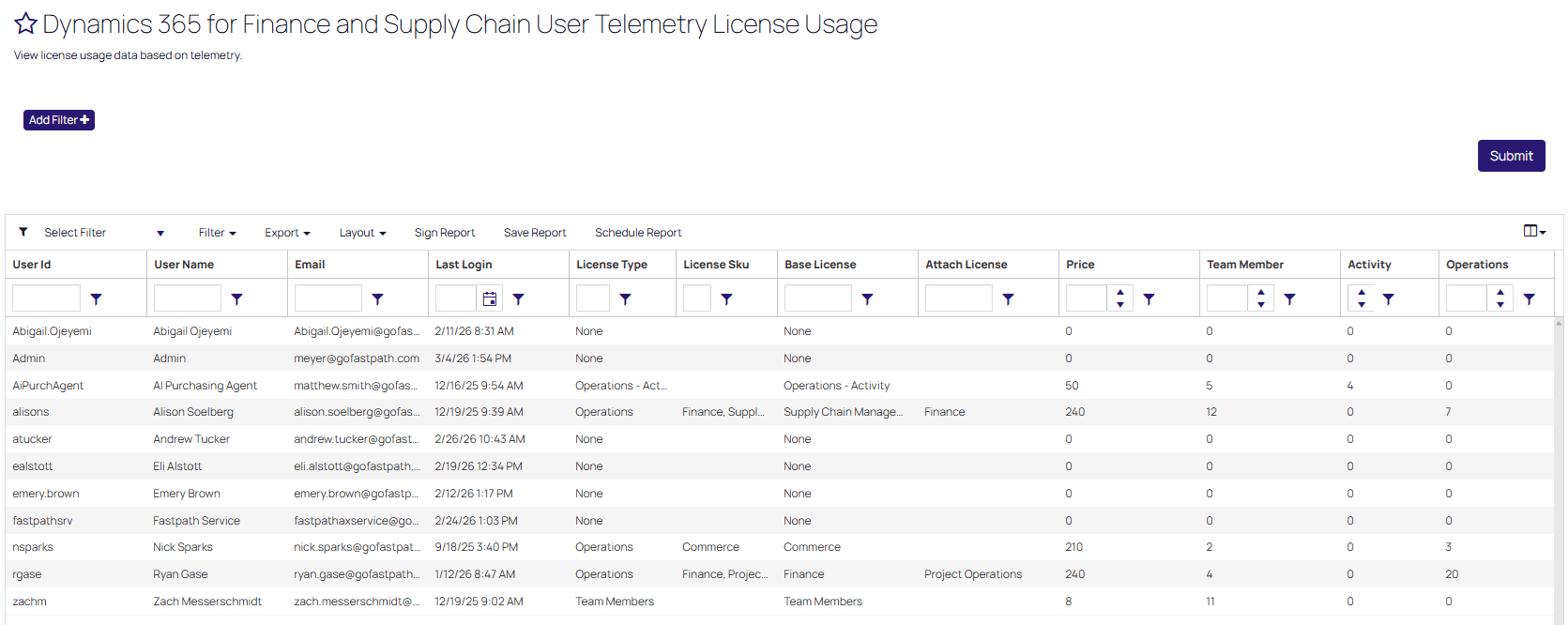
Task: Open the Layout dropdown menu
Action: point(362,233)
